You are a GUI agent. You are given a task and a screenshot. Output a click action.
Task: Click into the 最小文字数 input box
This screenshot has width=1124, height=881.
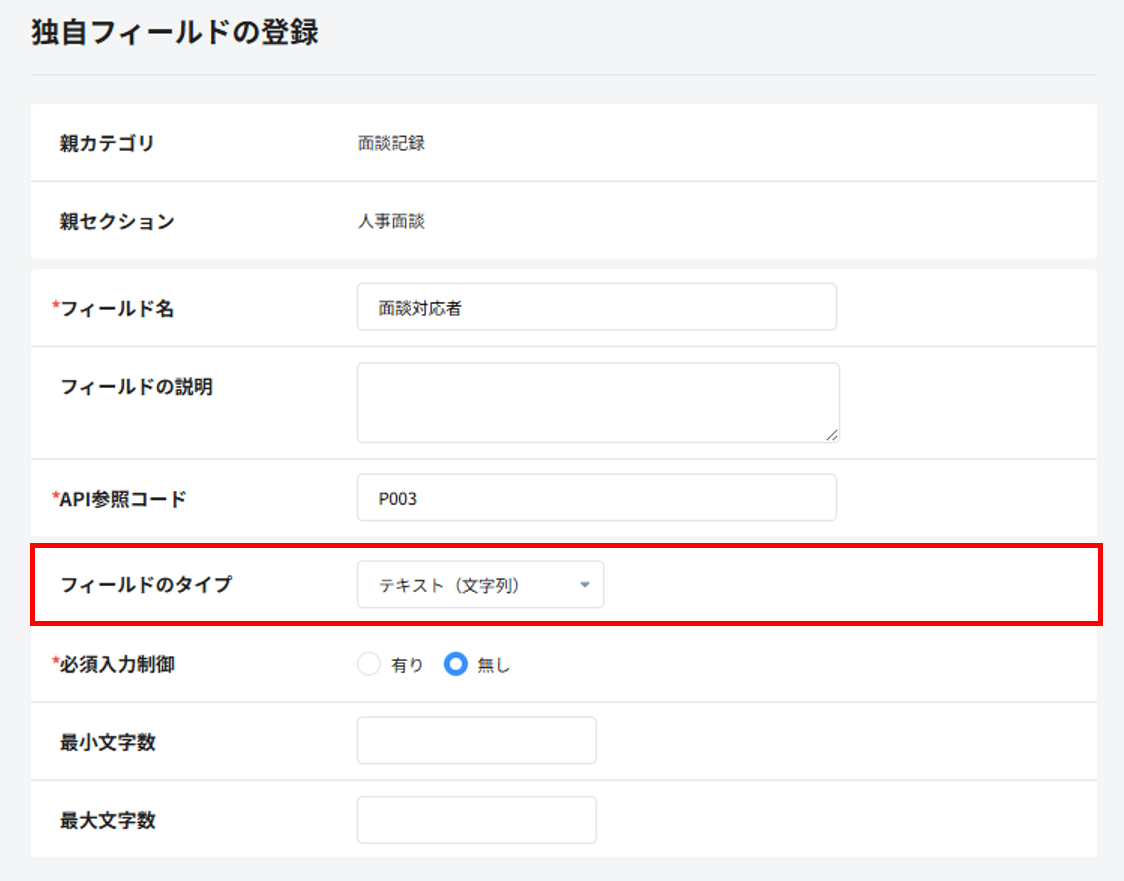[x=476, y=741]
